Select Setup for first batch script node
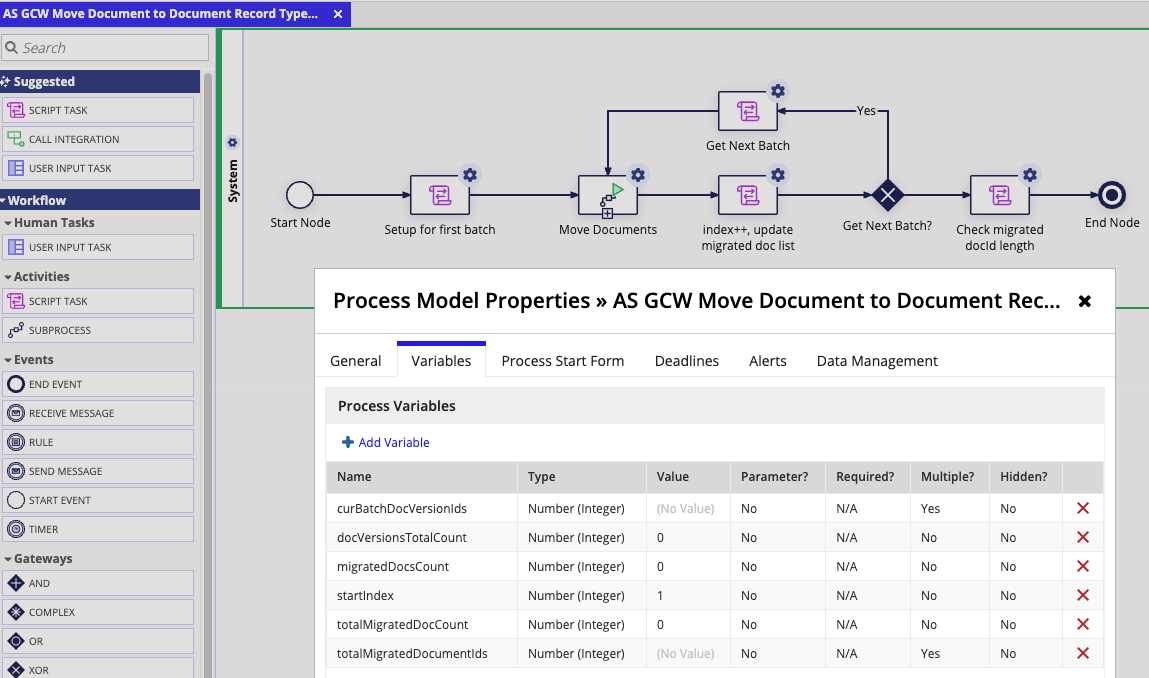 pos(440,195)
